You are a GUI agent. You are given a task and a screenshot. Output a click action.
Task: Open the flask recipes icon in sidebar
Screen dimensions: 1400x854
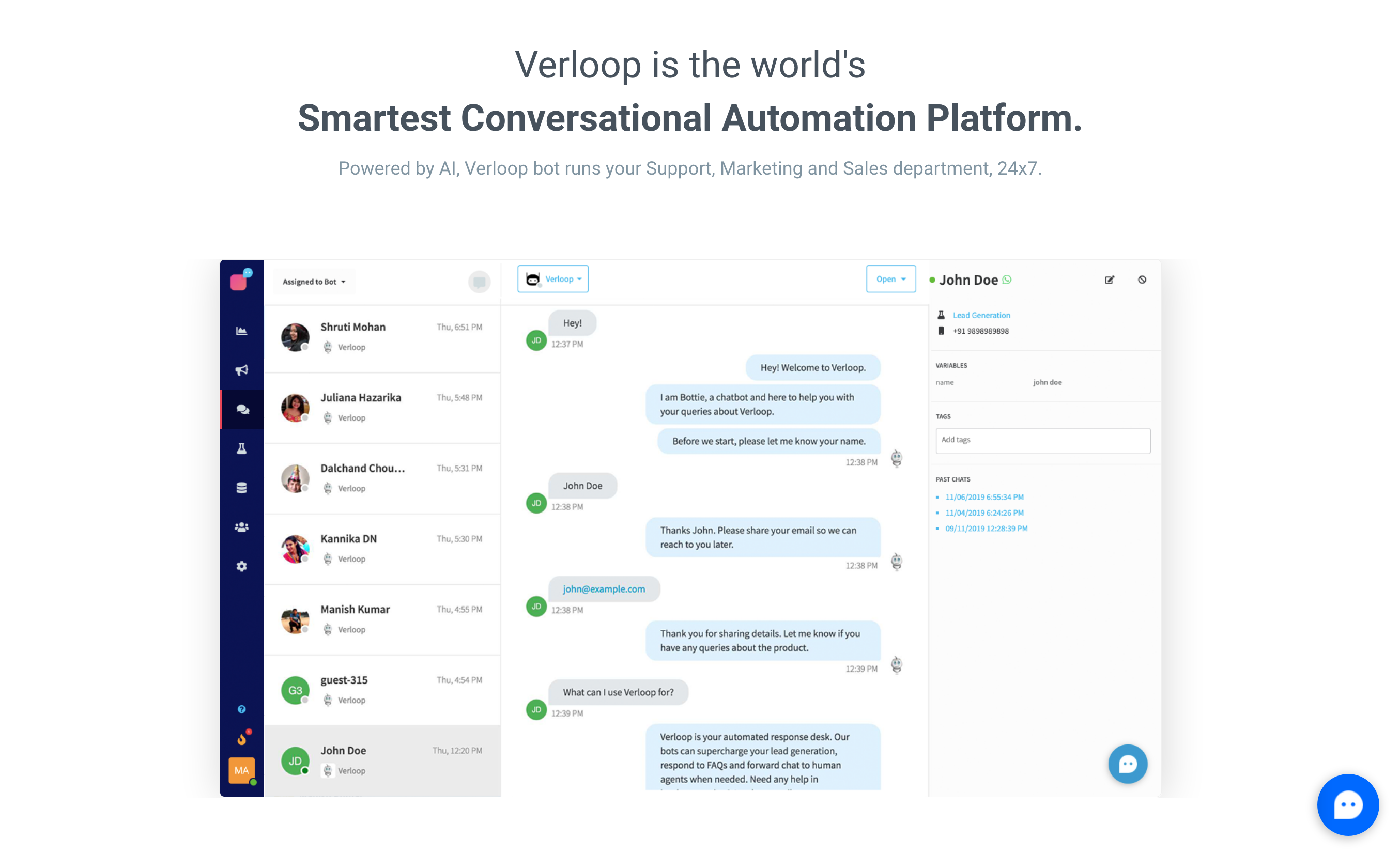click(242, 449)
